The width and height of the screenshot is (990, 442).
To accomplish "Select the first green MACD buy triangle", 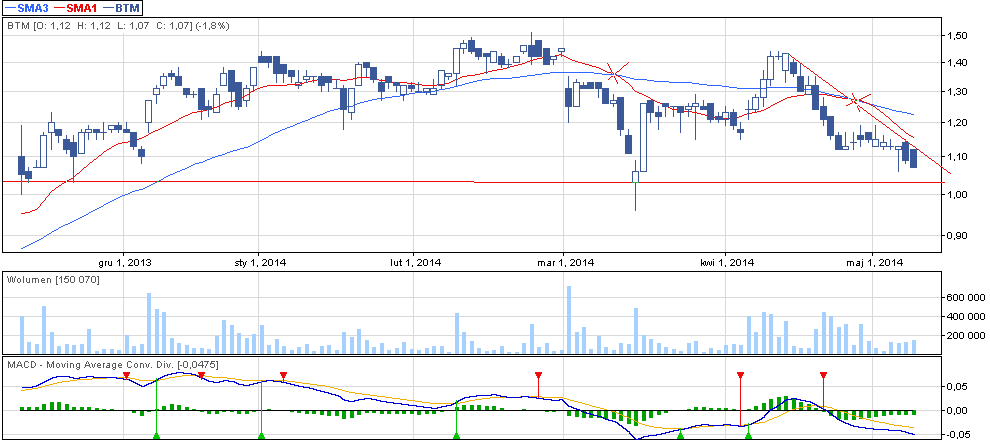I will [157, 435].
